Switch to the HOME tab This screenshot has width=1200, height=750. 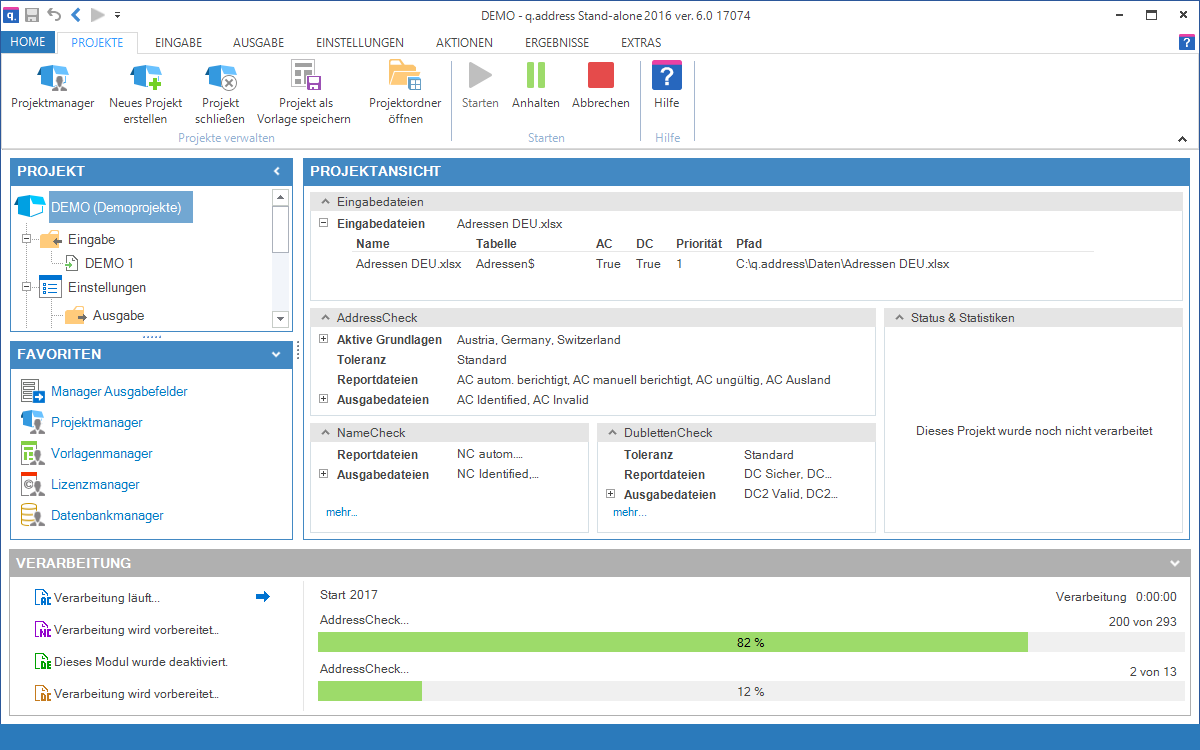[28, 43]
